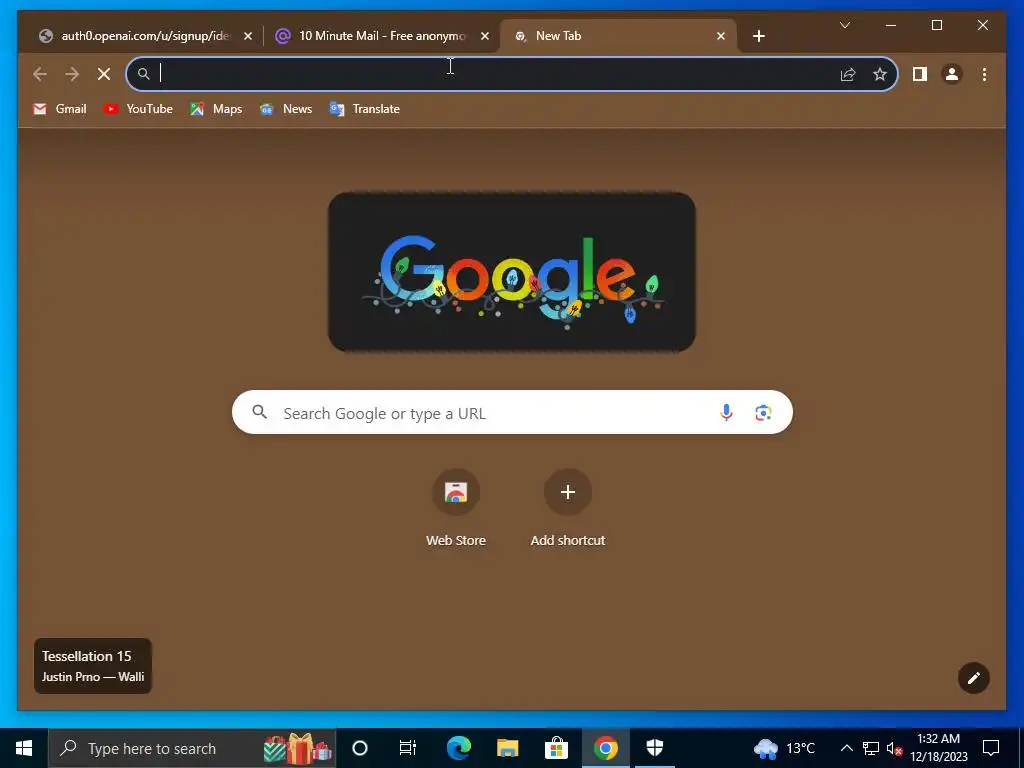Open the clock showing 1:32 AM
1024x768 pixels.
click(x=938, y=748)
